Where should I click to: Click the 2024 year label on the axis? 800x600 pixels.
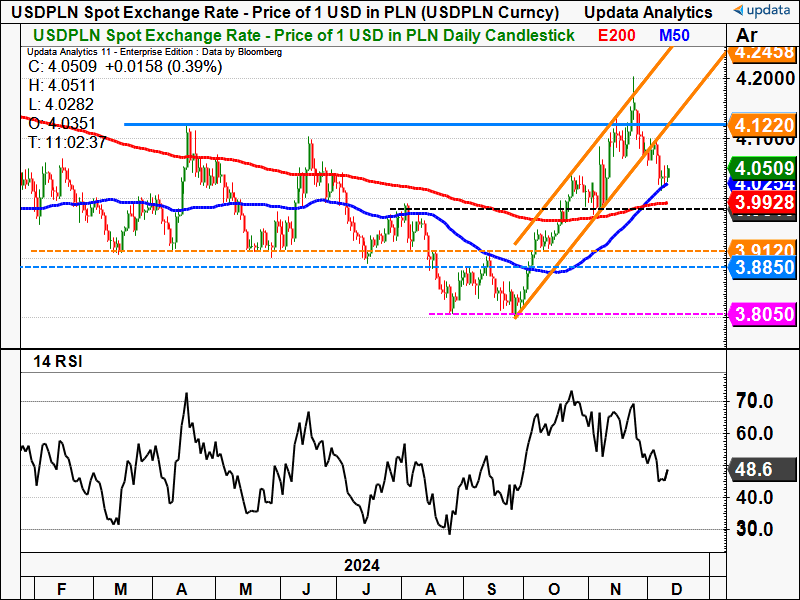(362, 565)
